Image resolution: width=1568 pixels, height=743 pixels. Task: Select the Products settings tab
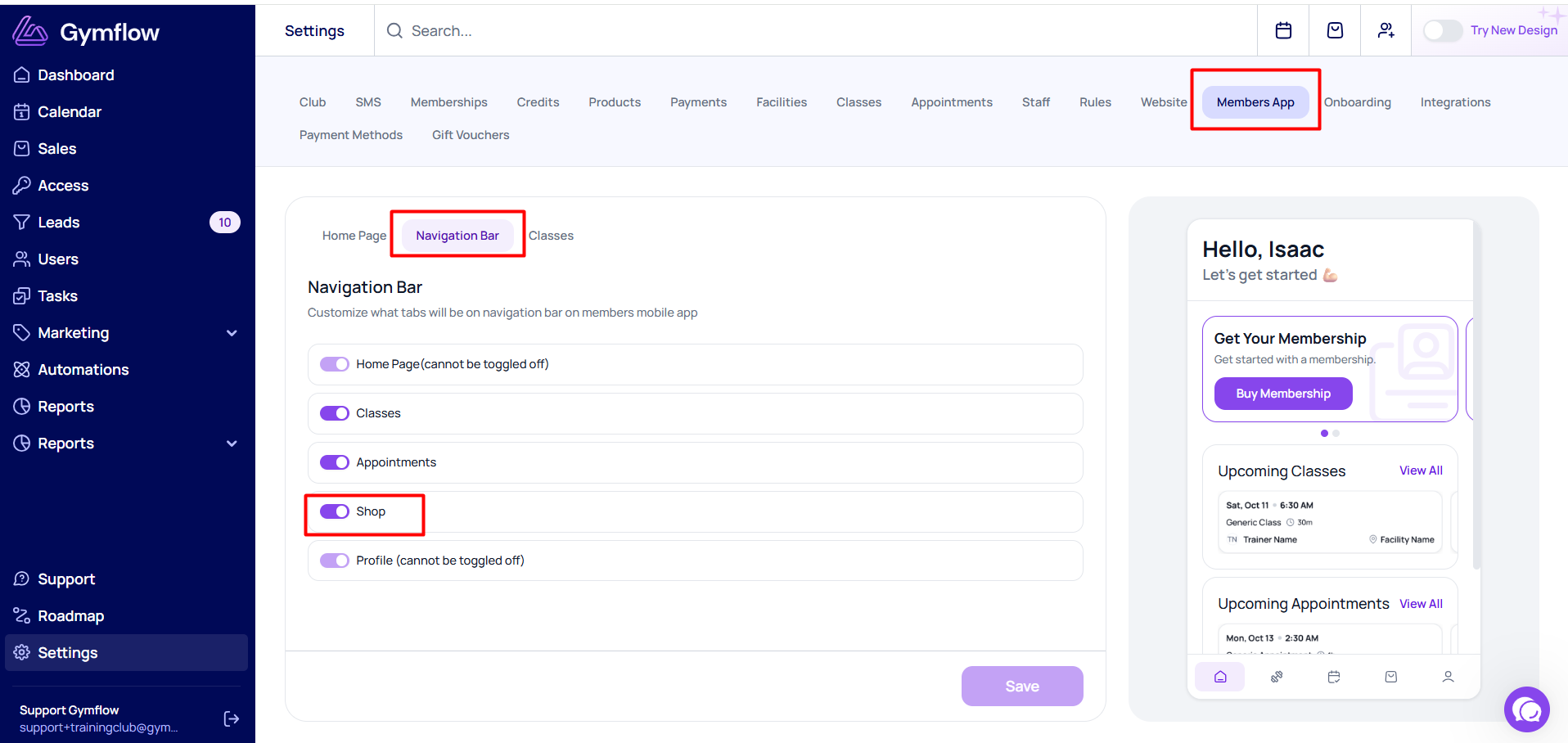tap(615, 102)
